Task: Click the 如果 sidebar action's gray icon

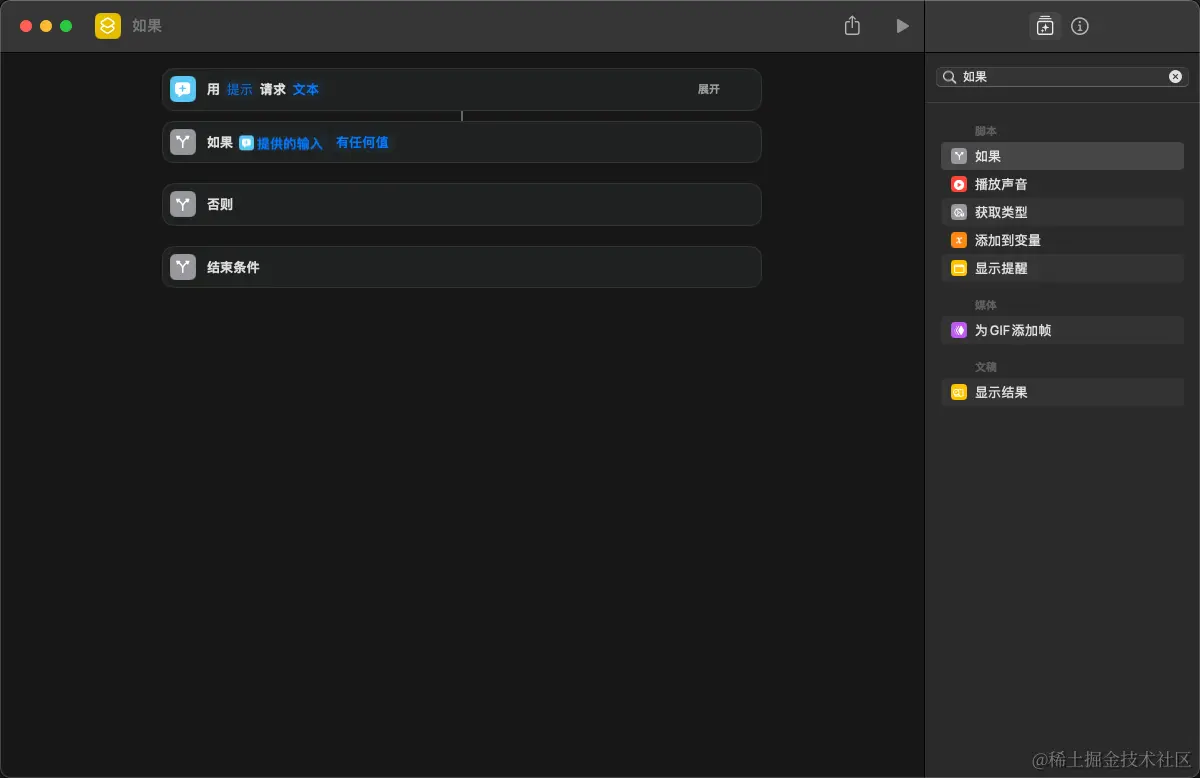Action: (958, 156)
